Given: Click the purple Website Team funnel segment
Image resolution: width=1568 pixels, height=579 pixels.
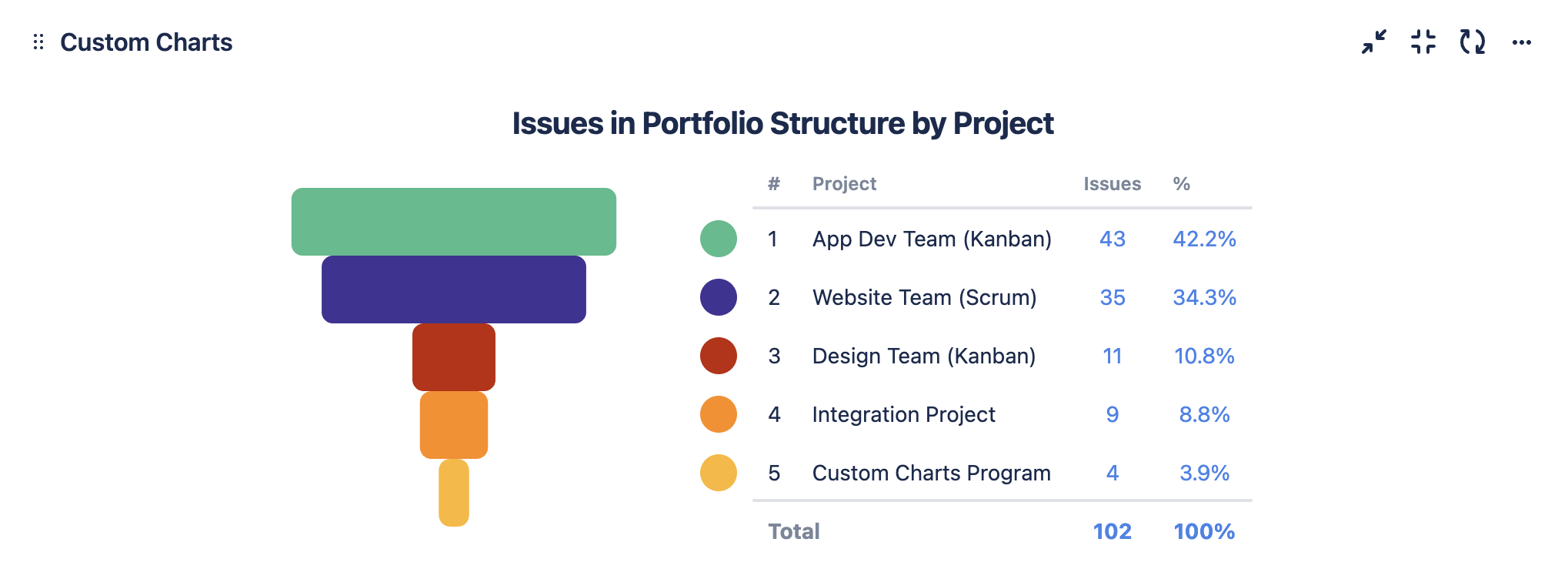Looking at the screenshot, I should (454, 289).
